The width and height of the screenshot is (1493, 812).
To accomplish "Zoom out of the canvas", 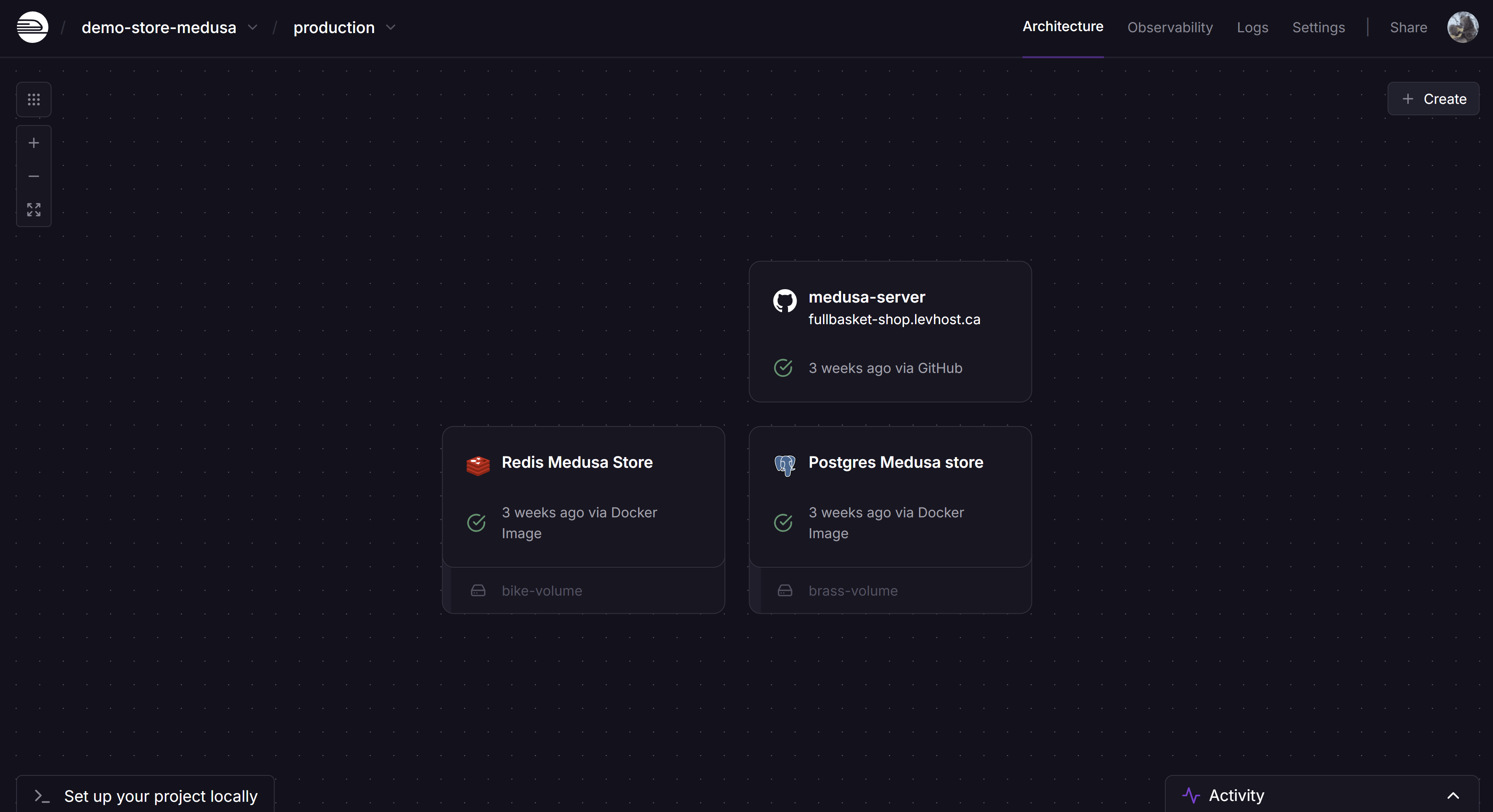I will 33,176.
